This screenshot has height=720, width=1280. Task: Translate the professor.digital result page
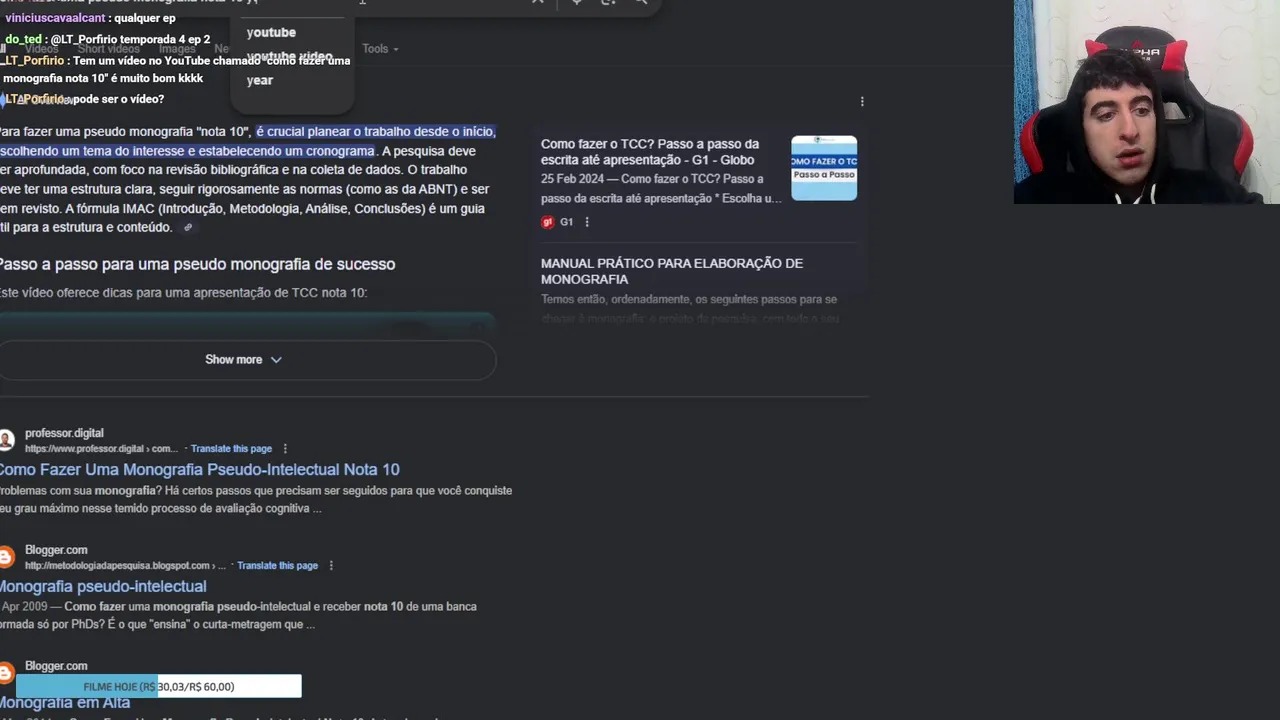231,449
